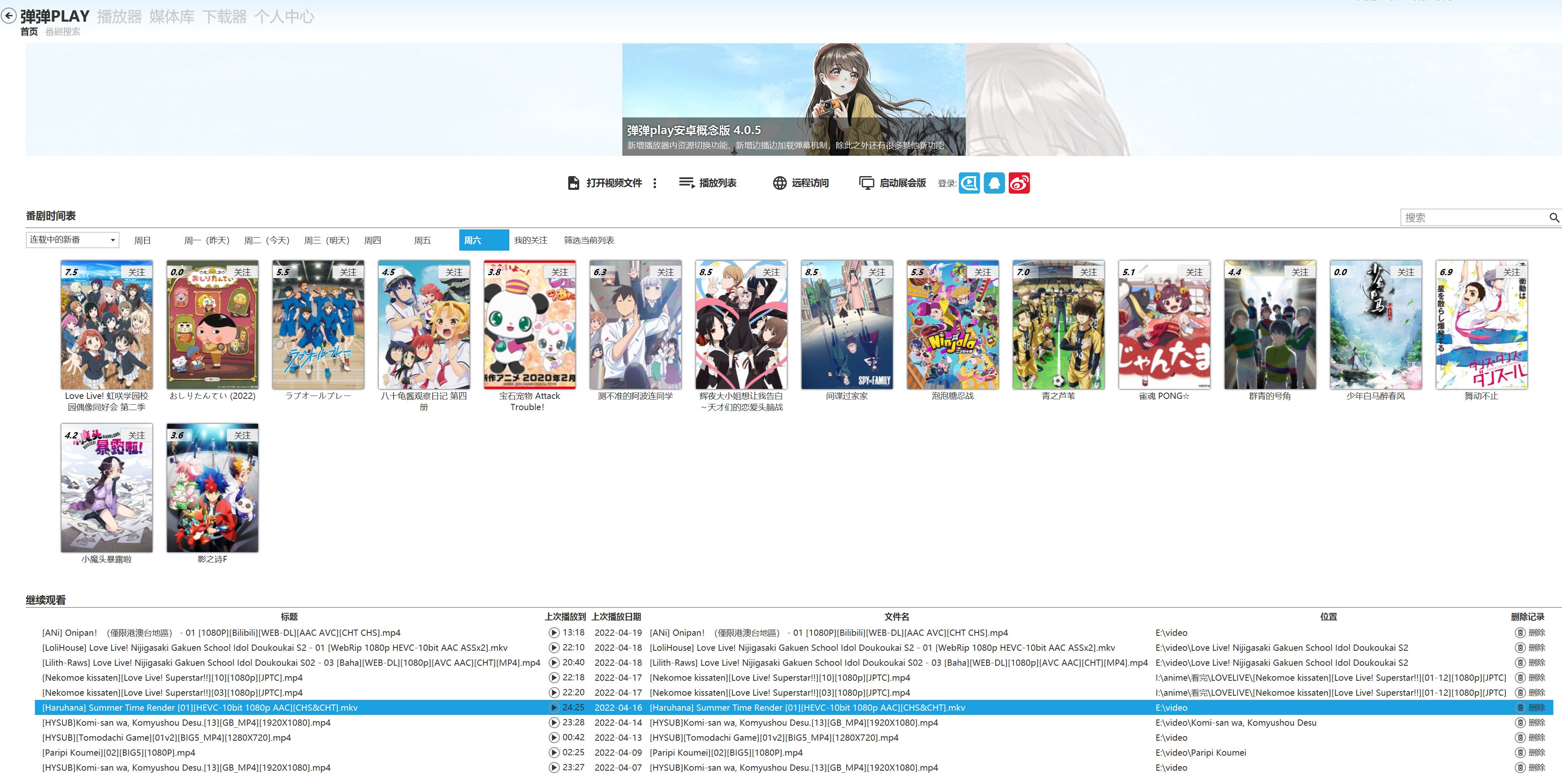Viewport: 1562px width, 784px height.
Task: Resume Komi-san 23:27 play icon
Action: coord(553,768)
